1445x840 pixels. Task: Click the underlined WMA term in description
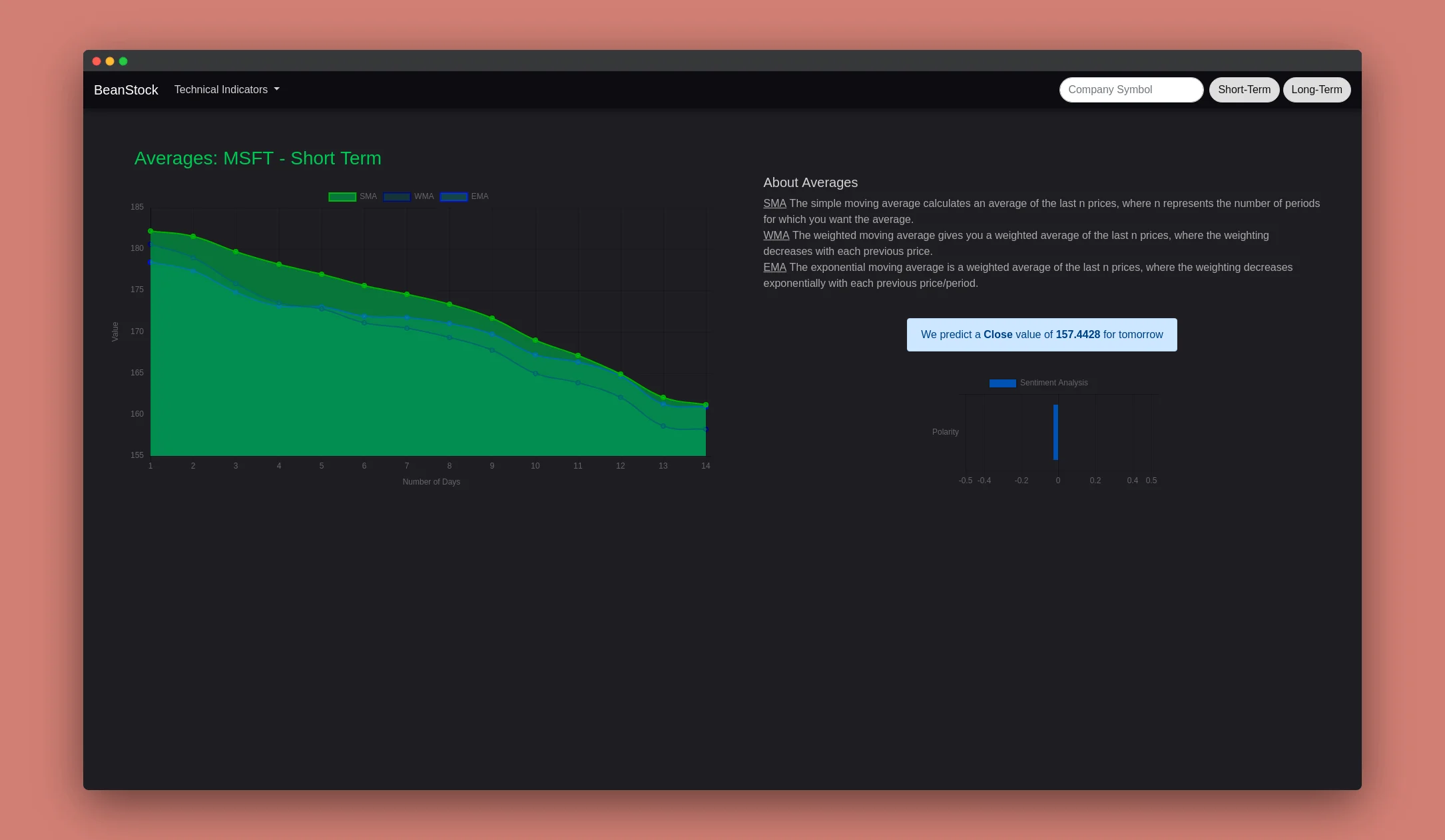pos(776,236)
